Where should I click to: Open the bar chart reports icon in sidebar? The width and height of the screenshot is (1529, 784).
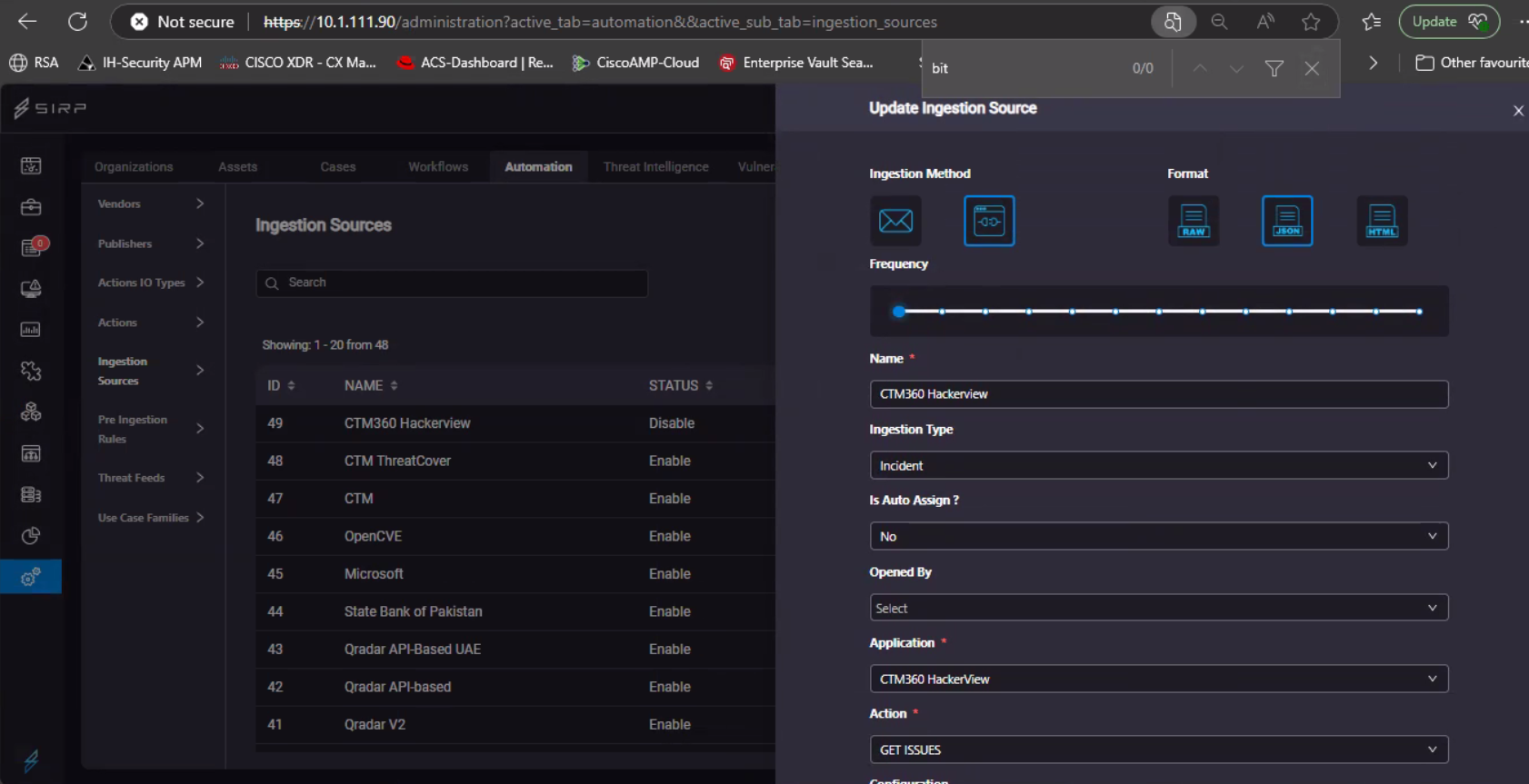(31, 330)
